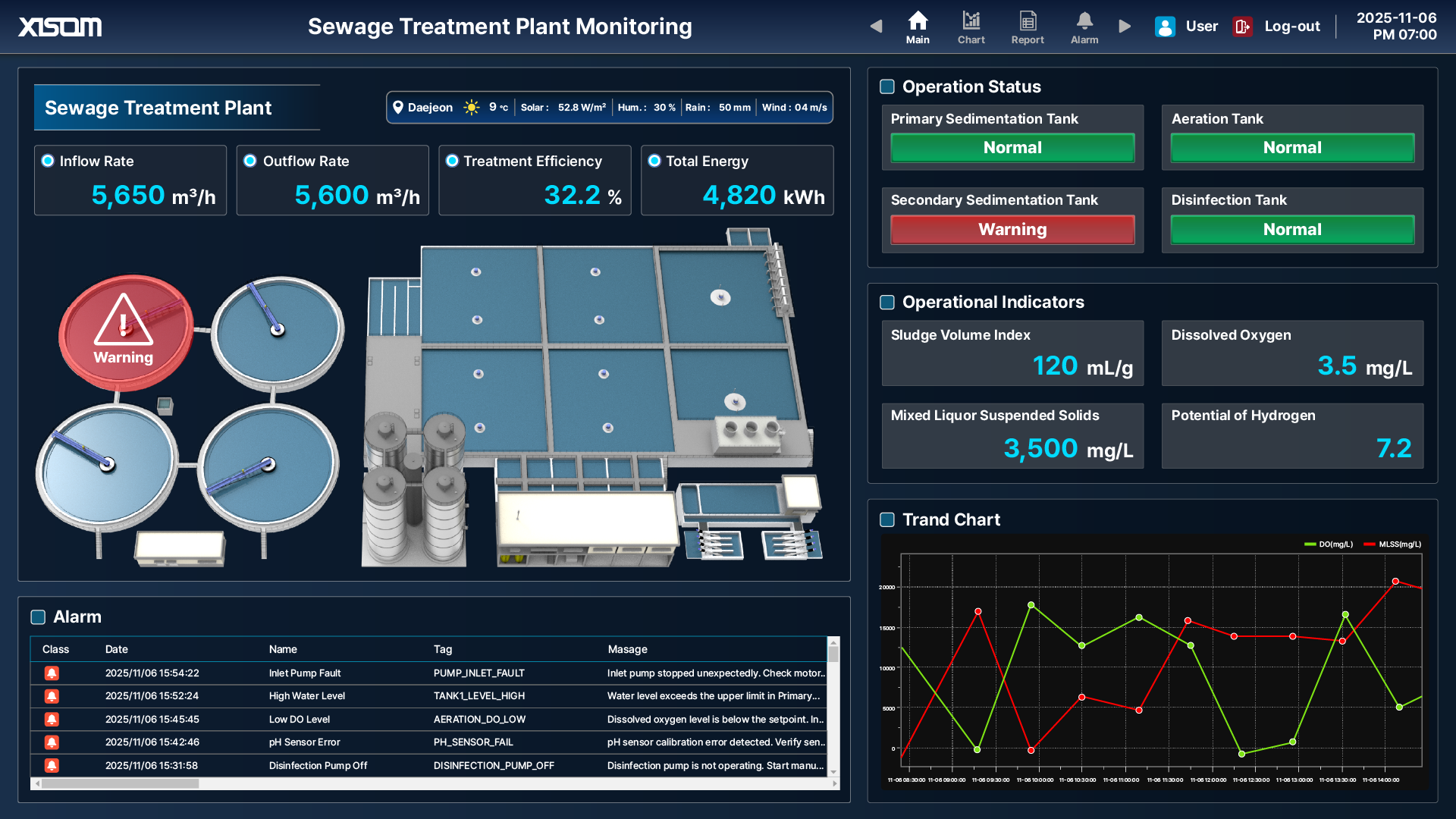This screenshot has width=1456, height=819.
Task: Select the Low DO Level alarm row
Action: (x=428, y=719)
